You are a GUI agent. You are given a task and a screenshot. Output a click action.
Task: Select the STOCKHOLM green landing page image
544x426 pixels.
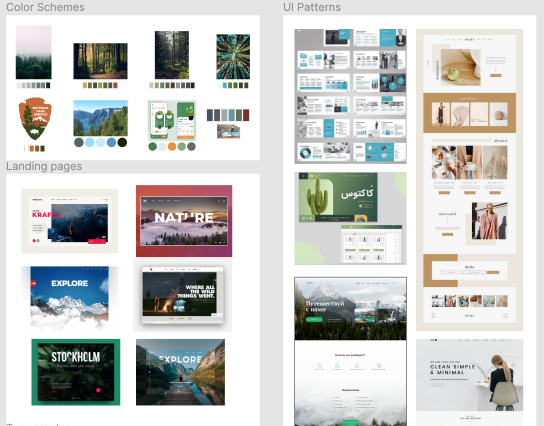(x=76, y=372)
